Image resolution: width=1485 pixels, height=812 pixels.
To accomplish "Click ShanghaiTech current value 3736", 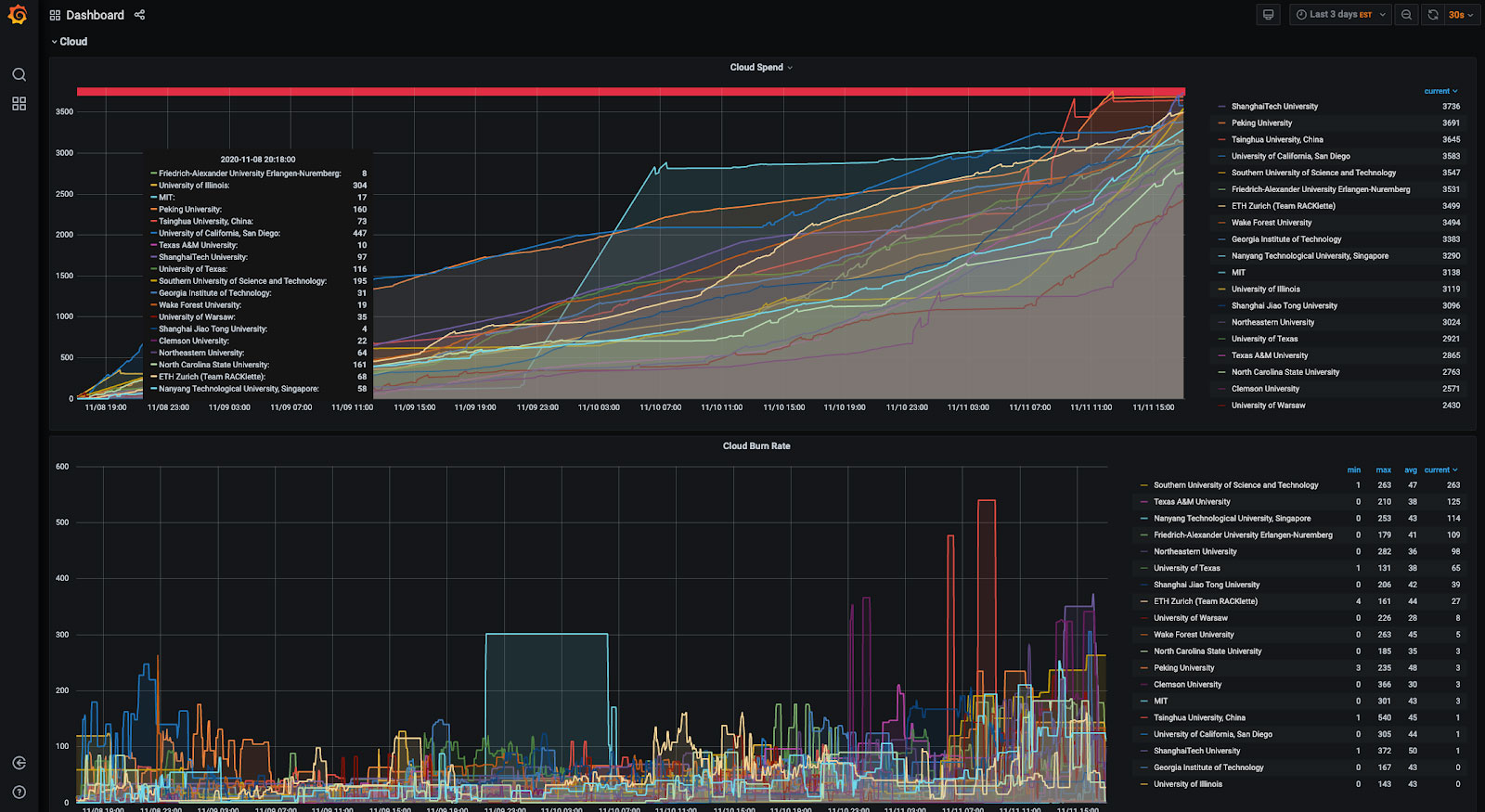I will tap(1451, 107).
